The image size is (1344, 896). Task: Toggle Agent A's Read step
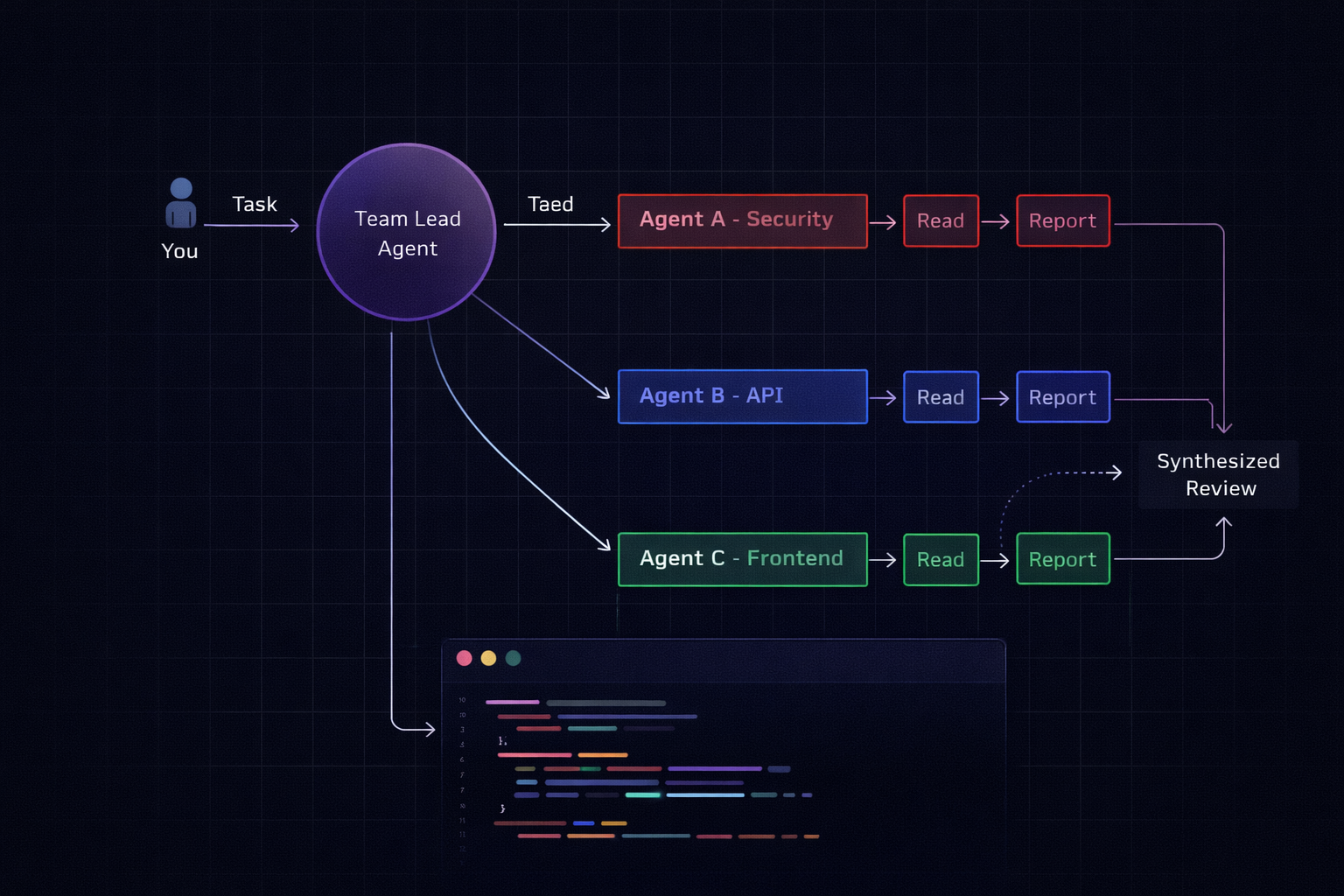click(x=941, y=220)
